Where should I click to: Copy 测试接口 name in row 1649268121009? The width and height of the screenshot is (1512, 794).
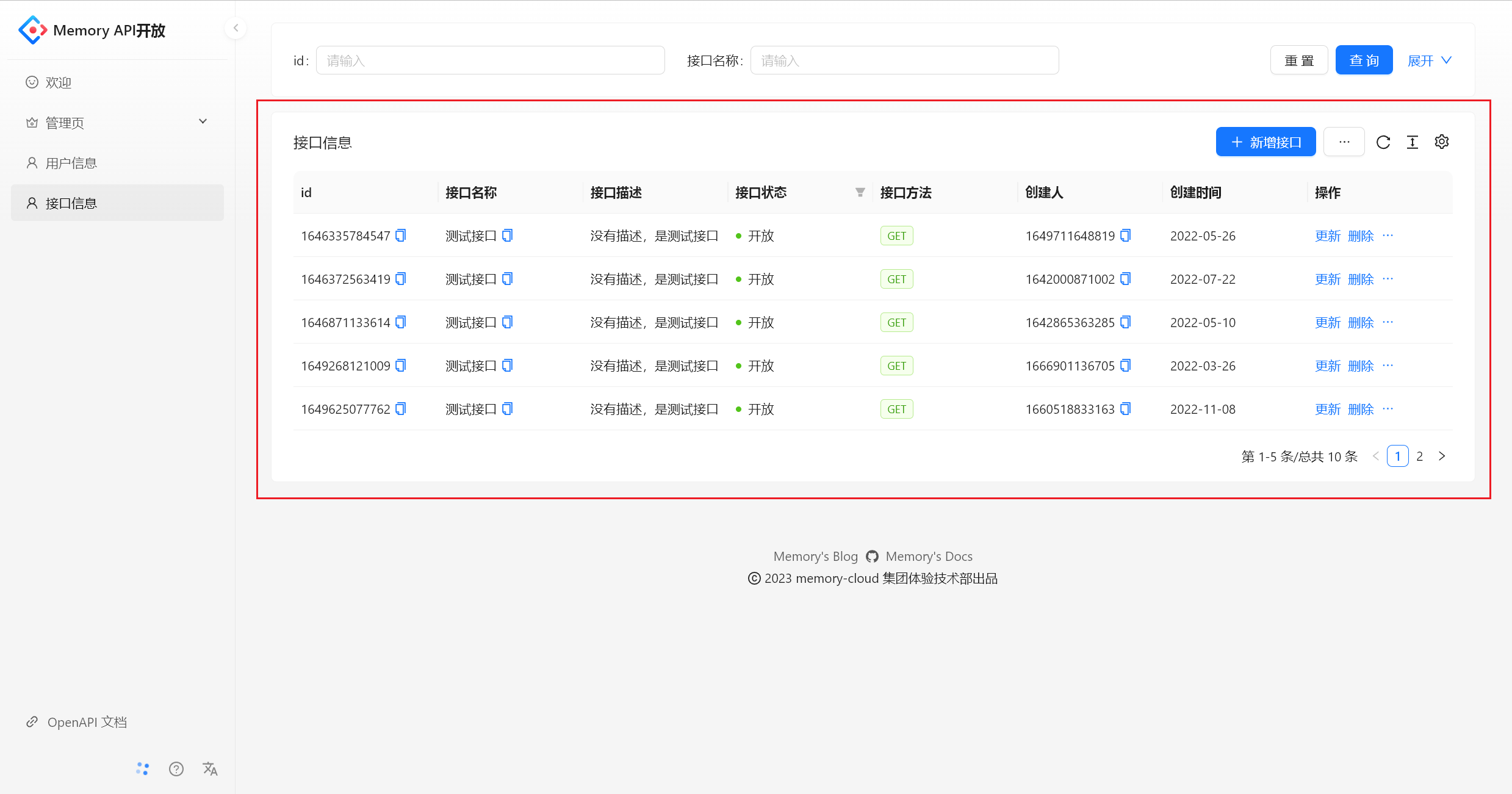pyautogui.click(x=508, y=366)
